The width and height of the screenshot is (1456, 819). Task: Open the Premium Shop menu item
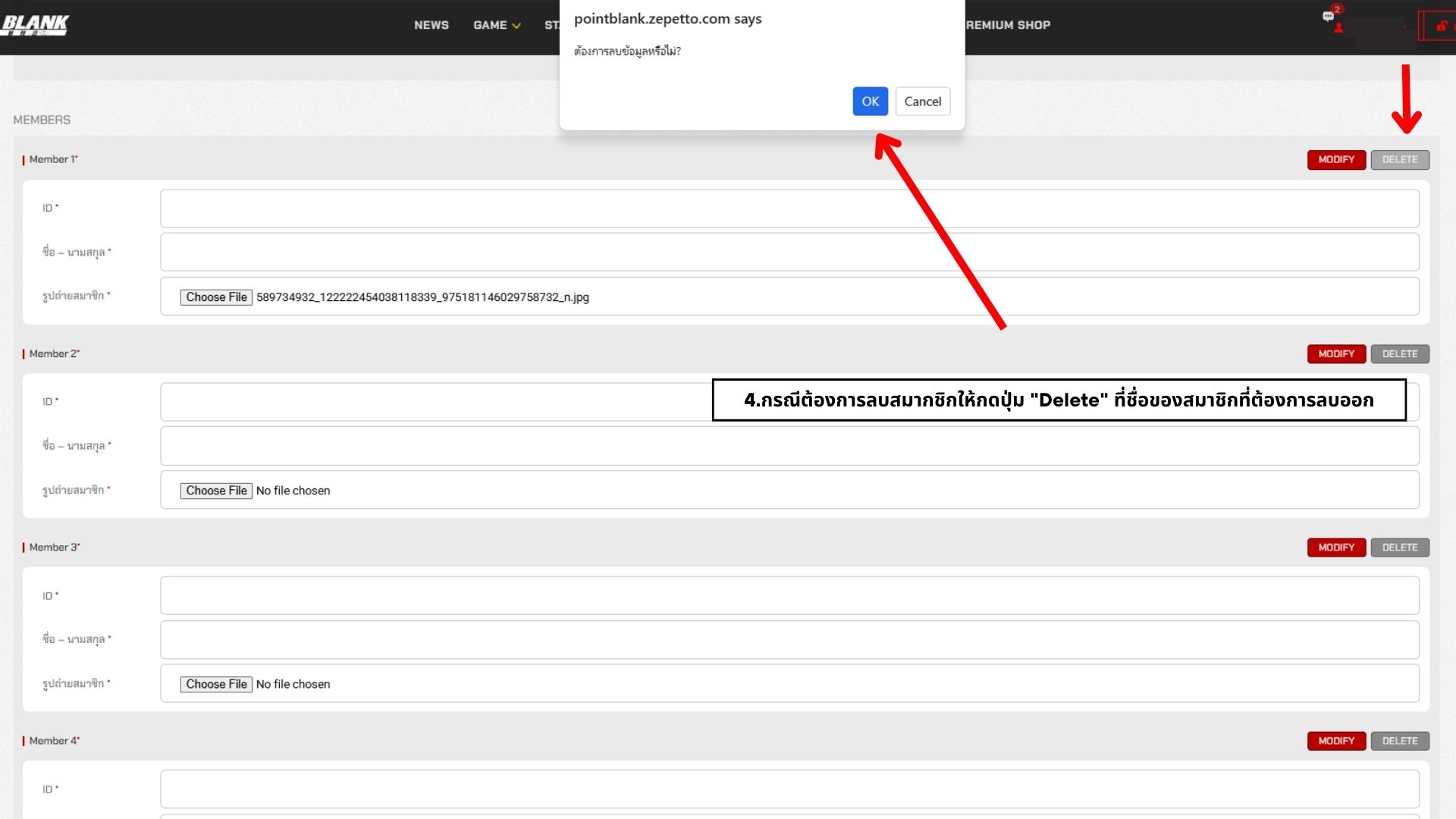[x=1008, y=25]
